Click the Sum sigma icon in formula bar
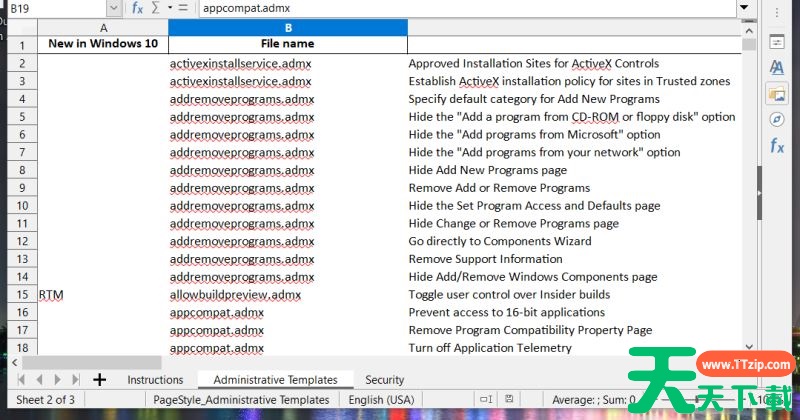The height and width of the screenshot is (420, 800). (155, 8)
